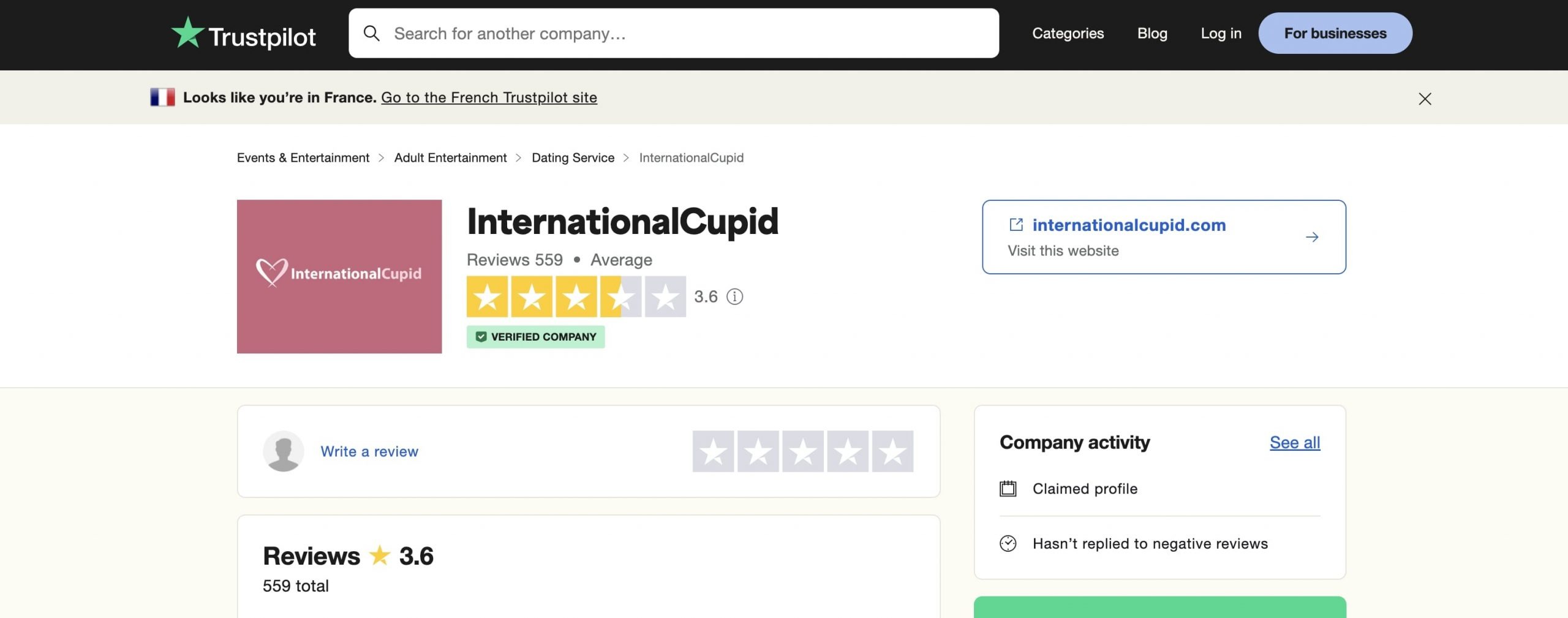Click the Verified Company badge checkmark
The height and width of the screenshot is (618, 1568).
coord(481,336)
